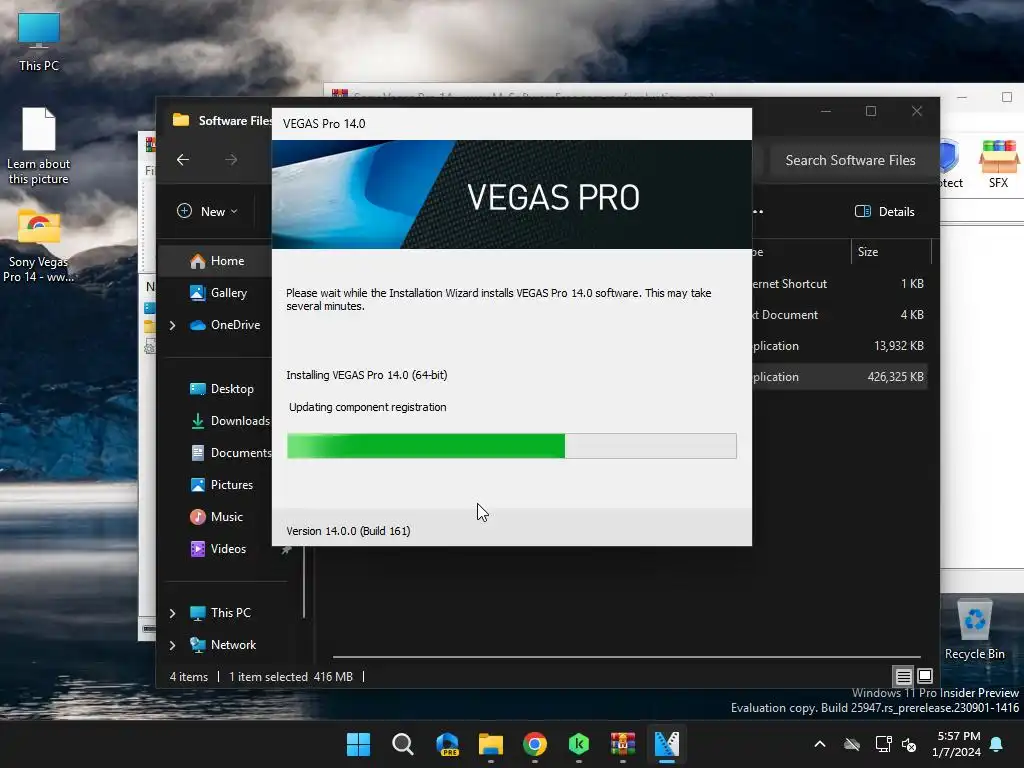Open Pictures quick access folder
The image size is (1024, 768).
[x=221, y=485]
